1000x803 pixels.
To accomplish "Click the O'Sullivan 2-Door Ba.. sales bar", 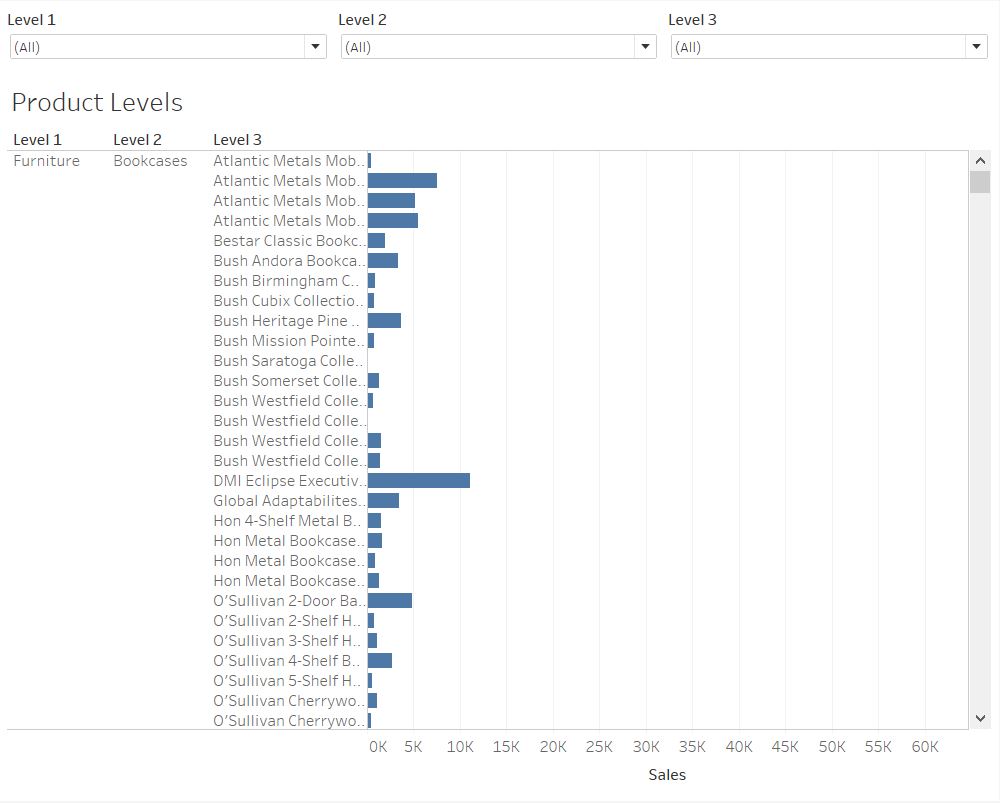I will (390, 601).
